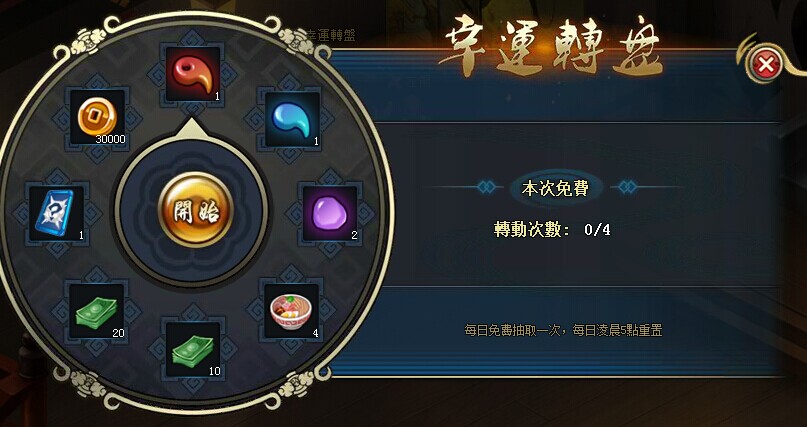Image resolution: width=807 pixels, height=427 pixels.
Task: Click the diamond ornament left of 本次免費
Action: tap(486, 187)
